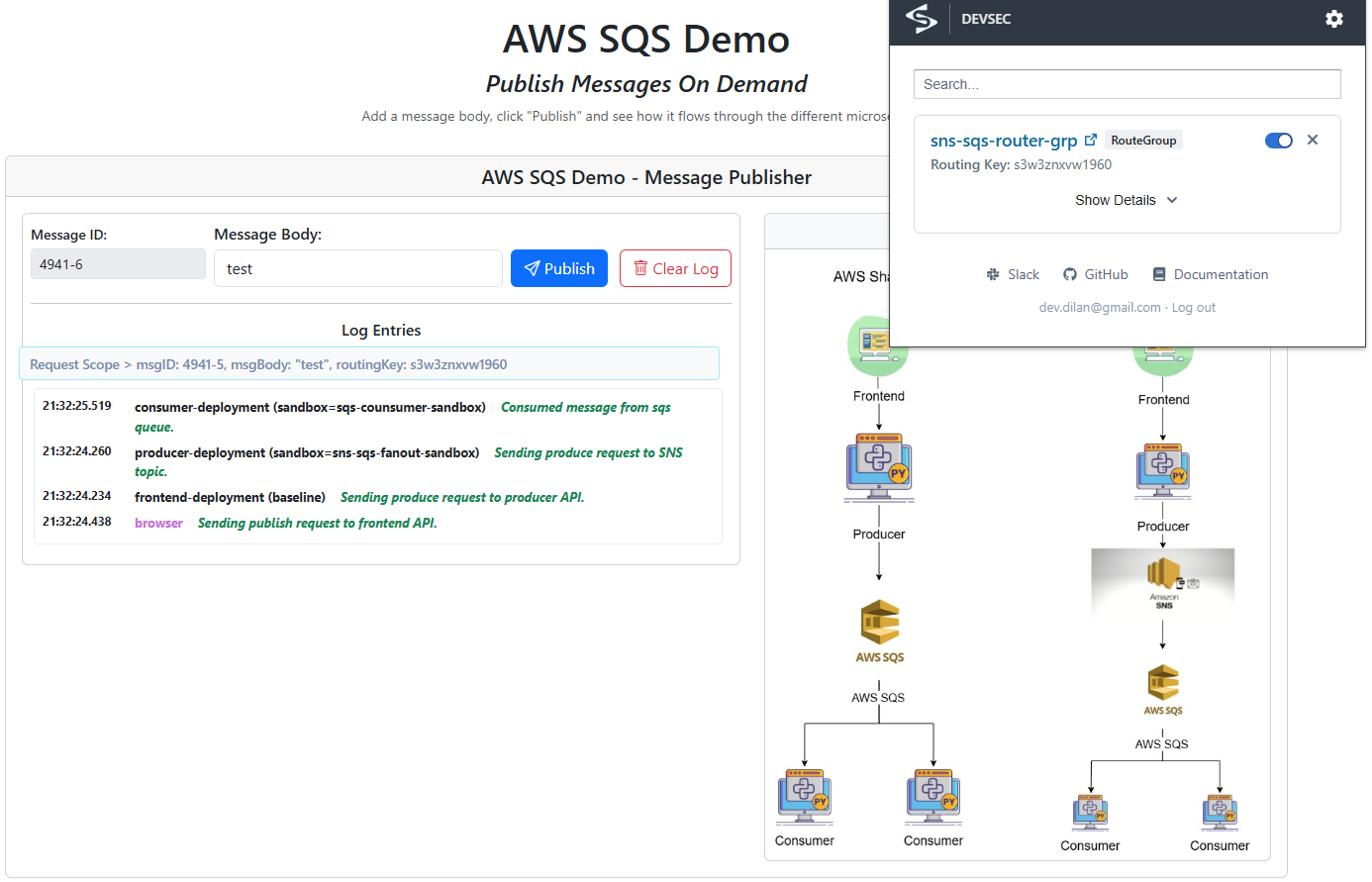Click the Clear Log button
Viewport: 1372px width, 882px height.
(675, 268)
